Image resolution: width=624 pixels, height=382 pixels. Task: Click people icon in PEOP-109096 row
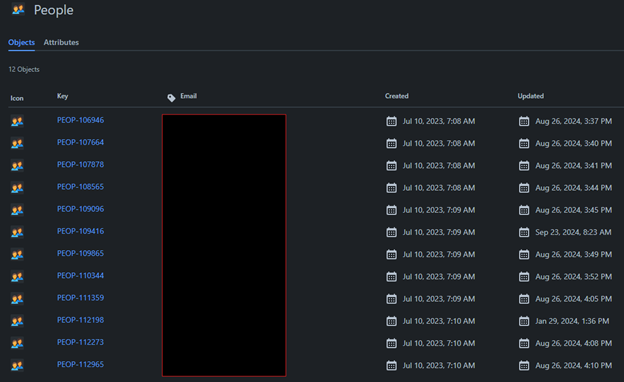[x=17, y=210]
